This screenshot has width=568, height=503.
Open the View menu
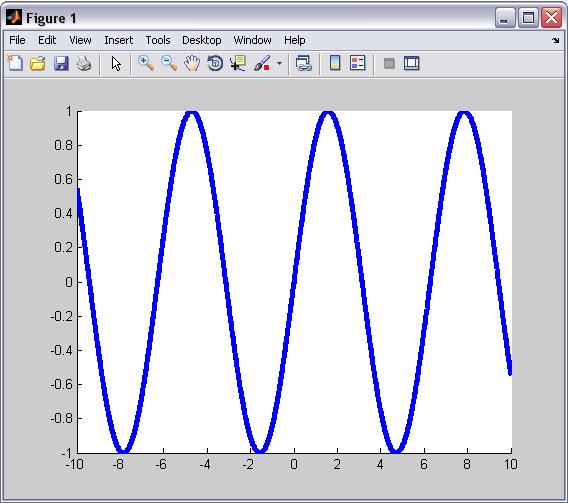click(x=80, y=40)
